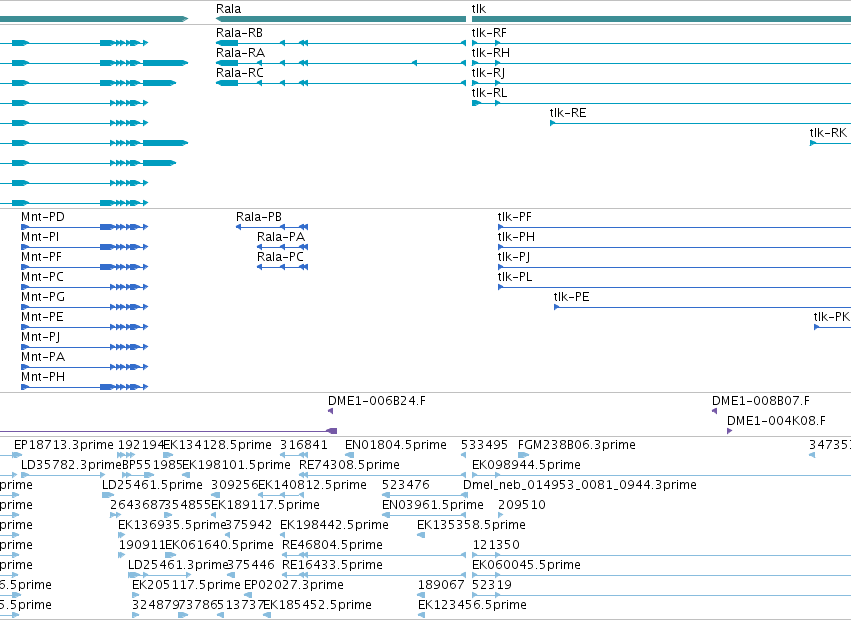851x620 pixels.
Task: Click the Mnt-PE protein feature
Action: [84, 327]
